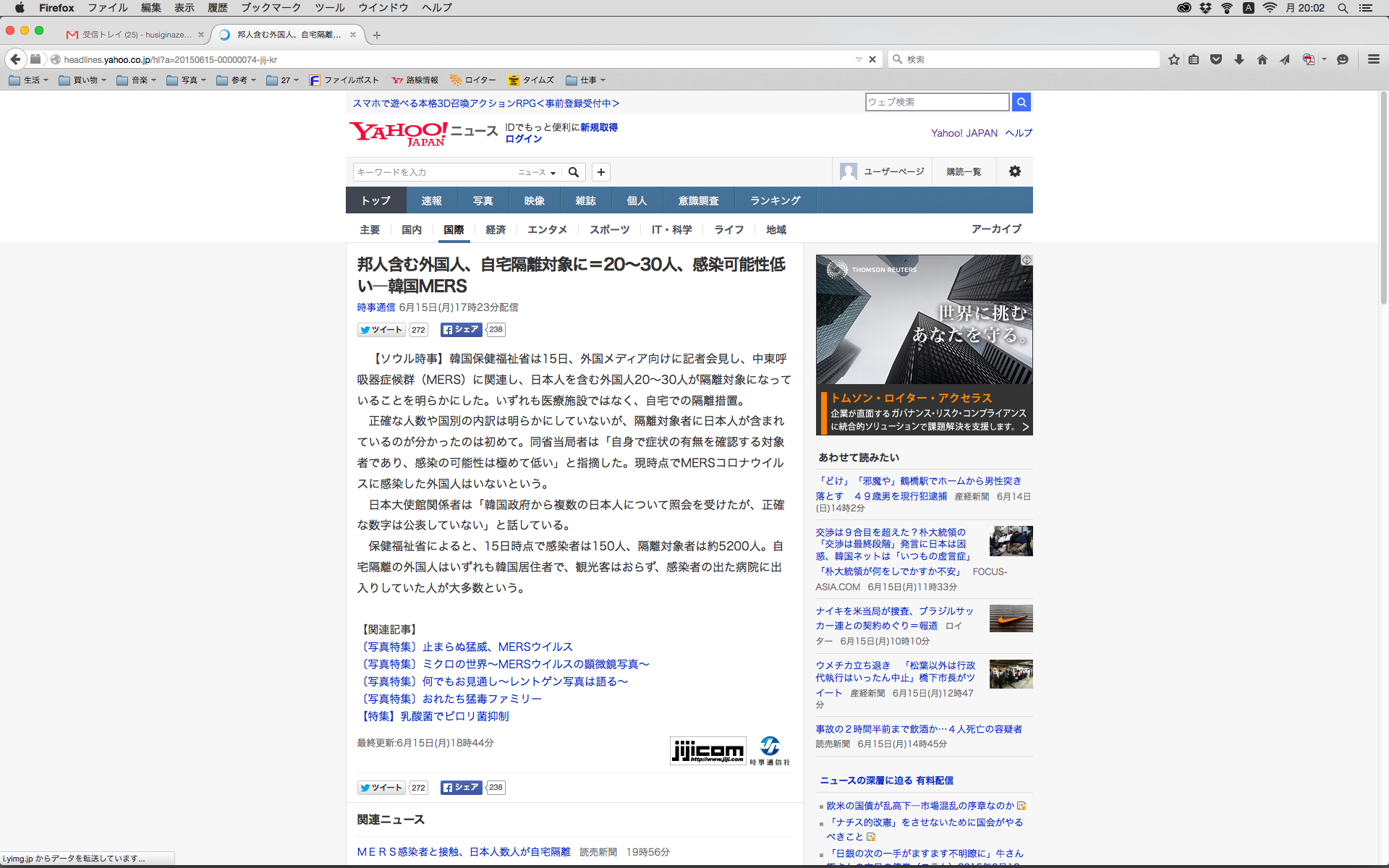Open the Firefox hamburger menu
Viewport: 1389px width, 868px height.
pyautogui.click(x=1373, y=59)
